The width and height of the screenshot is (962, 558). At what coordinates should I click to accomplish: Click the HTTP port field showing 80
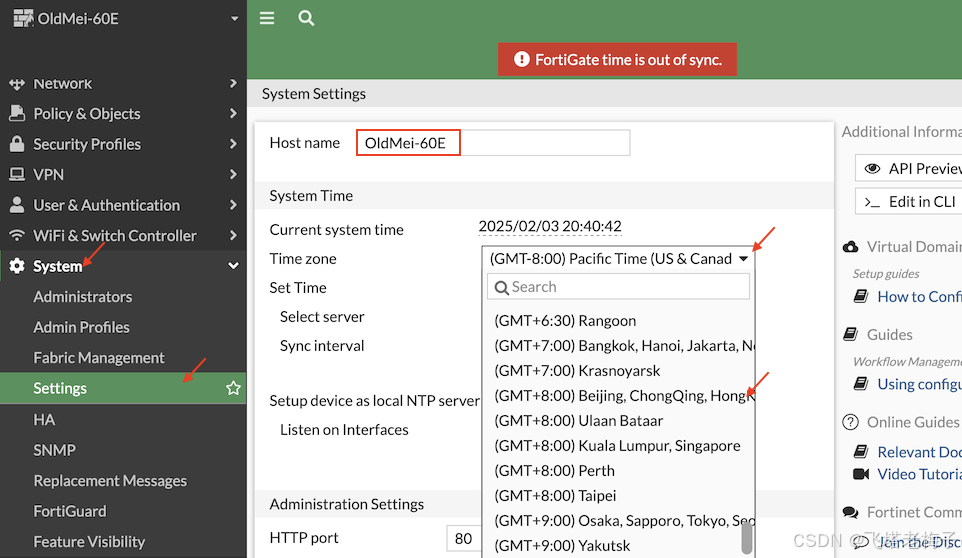(464, 538)
